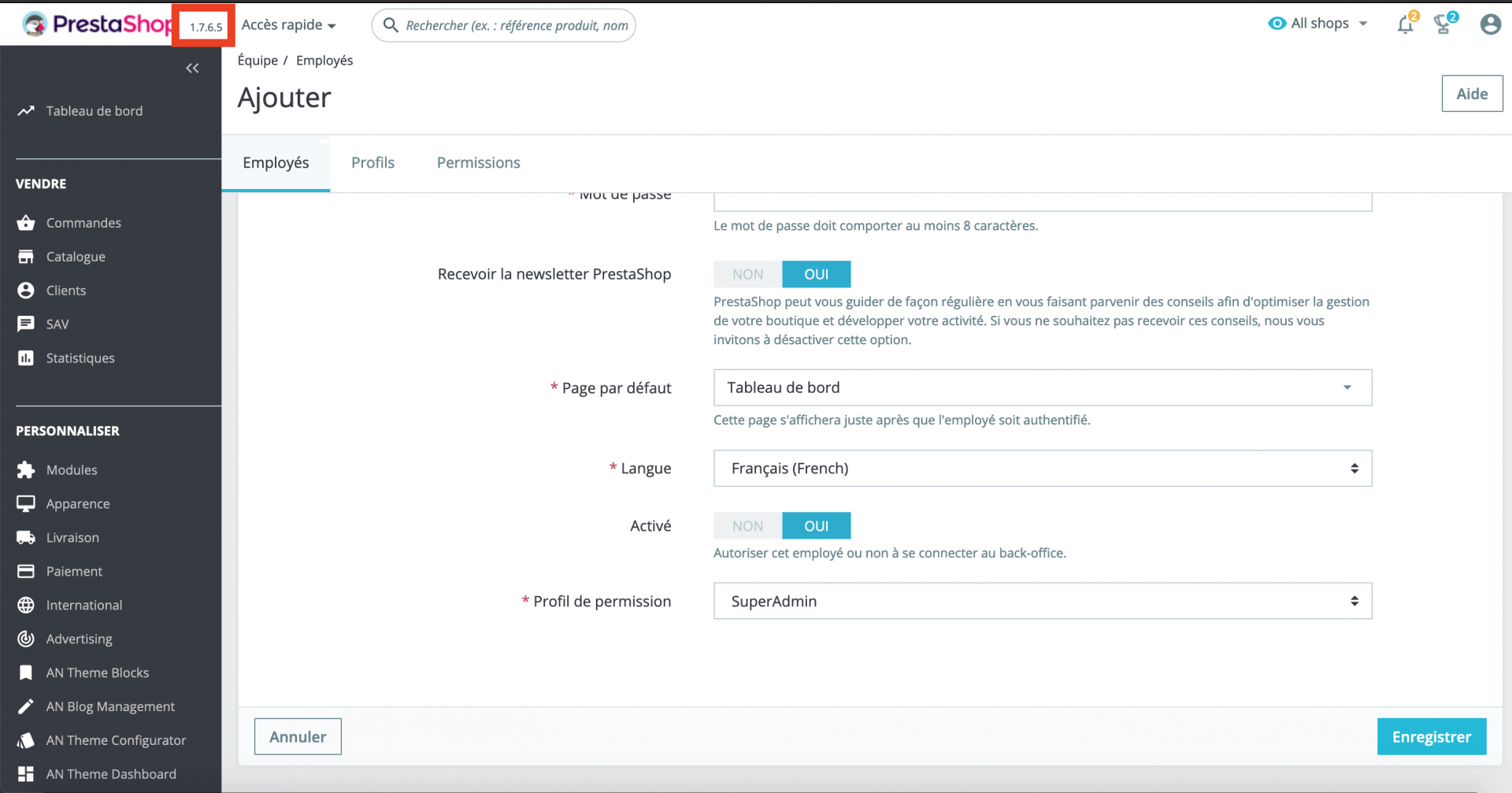Collapse the sidebar with double-chevron icon
1512x793 pixels.
click(192, 69)
